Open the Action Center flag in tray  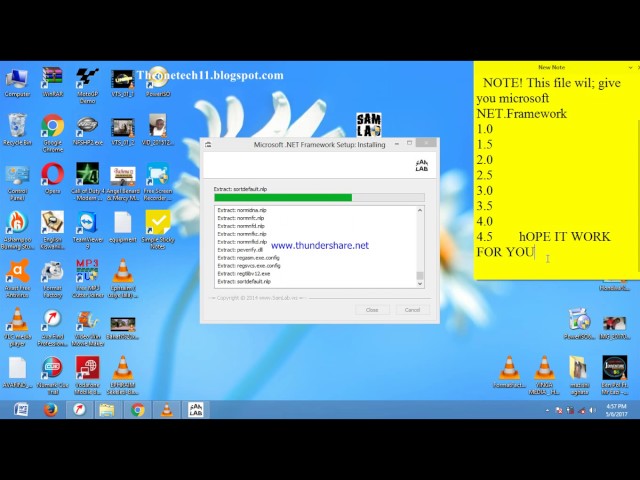point(559,410)
